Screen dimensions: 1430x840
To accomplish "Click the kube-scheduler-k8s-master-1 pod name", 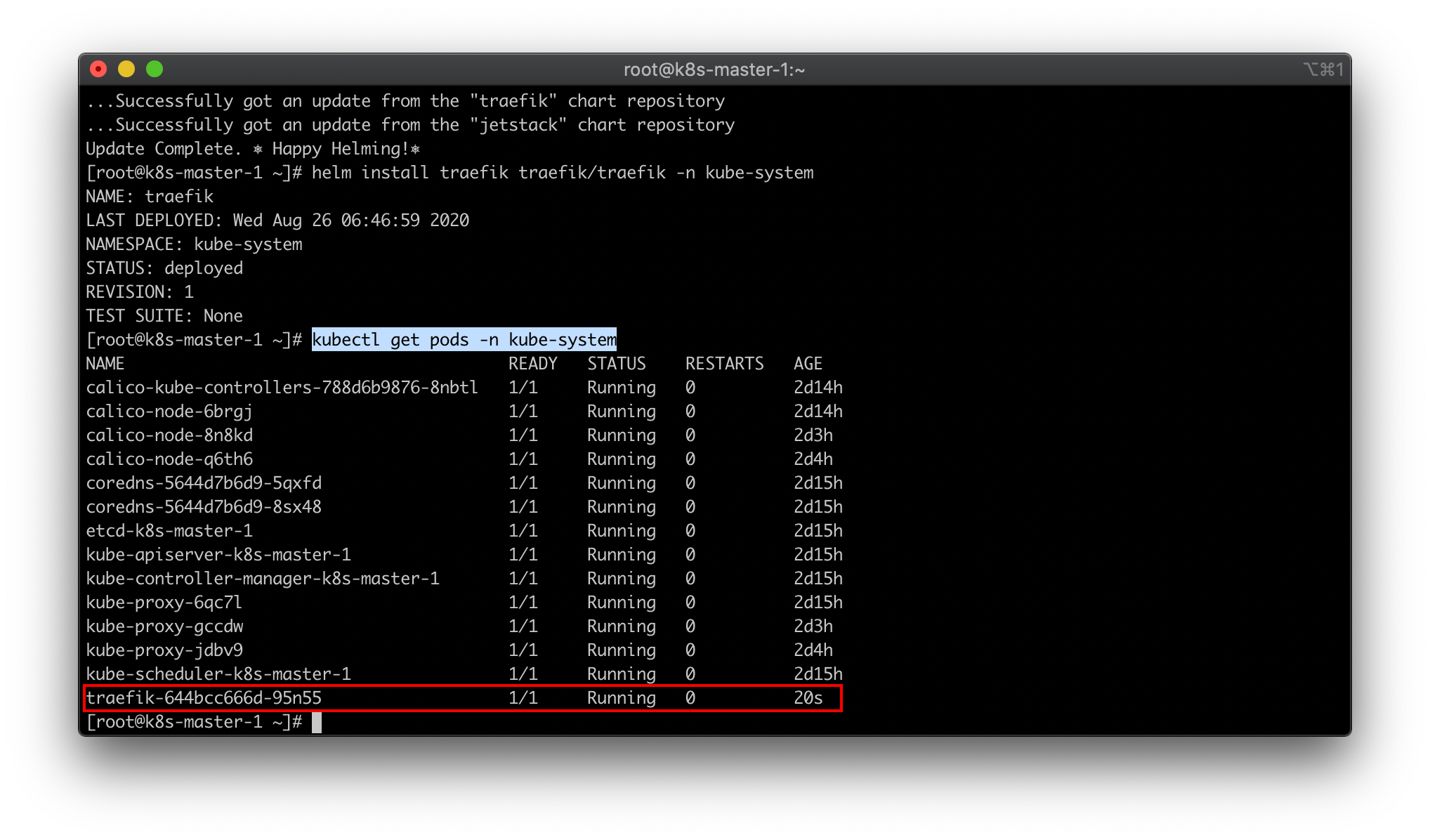I will click(x=218, y=674).
